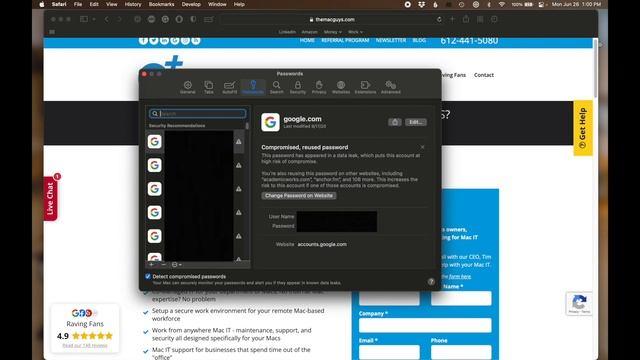
Task: Switch to the AutoFill preferences pane
Action: 229,87
